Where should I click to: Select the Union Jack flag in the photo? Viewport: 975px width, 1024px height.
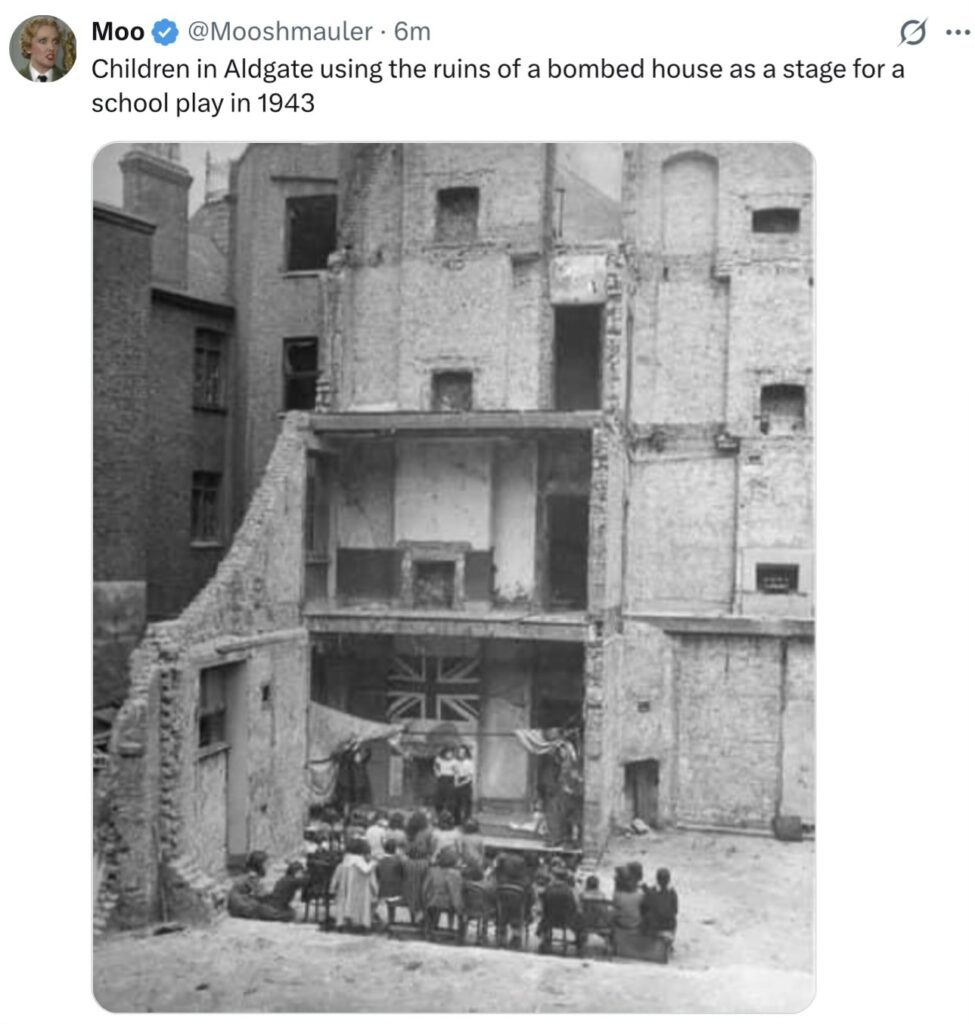(x=434, y=688)
